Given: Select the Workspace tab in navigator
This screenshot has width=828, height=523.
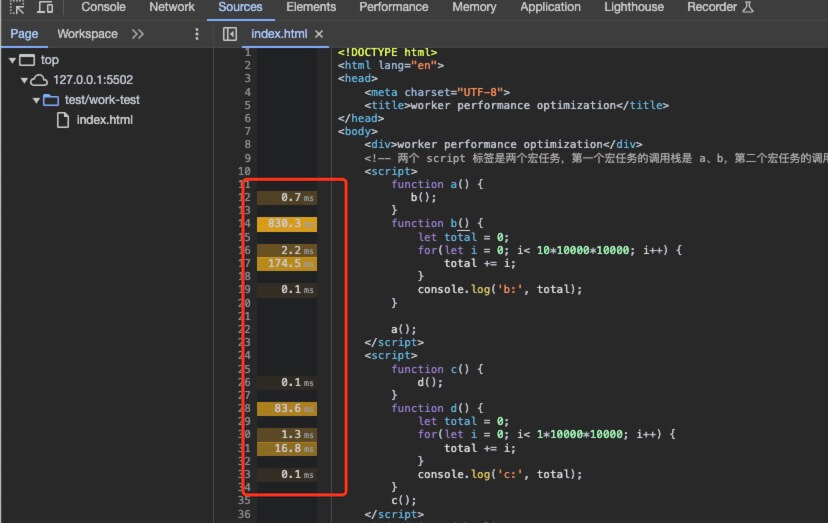Looking at the screenshot, I should coord(87,34).
